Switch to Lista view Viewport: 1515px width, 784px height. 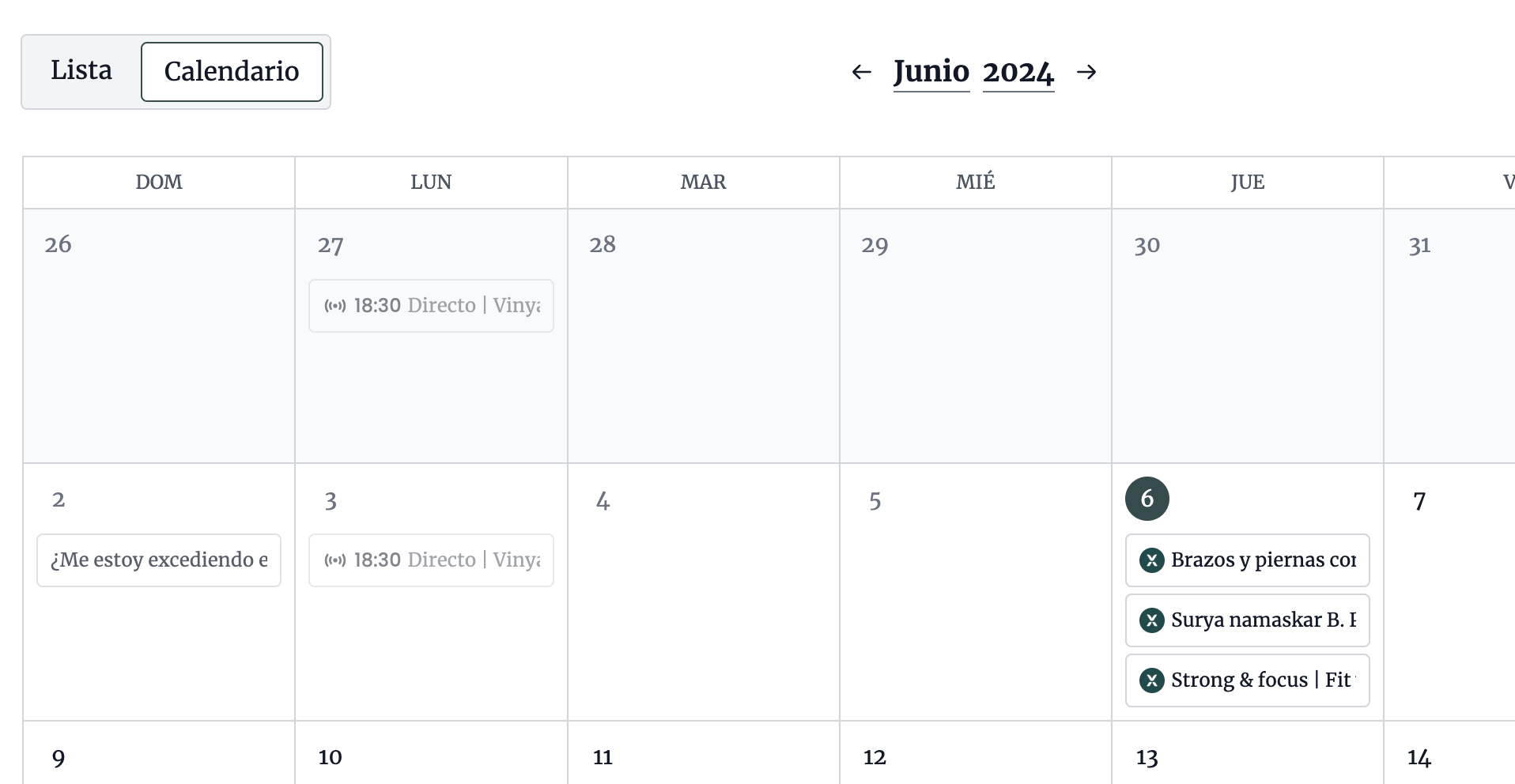coord(81,71)
